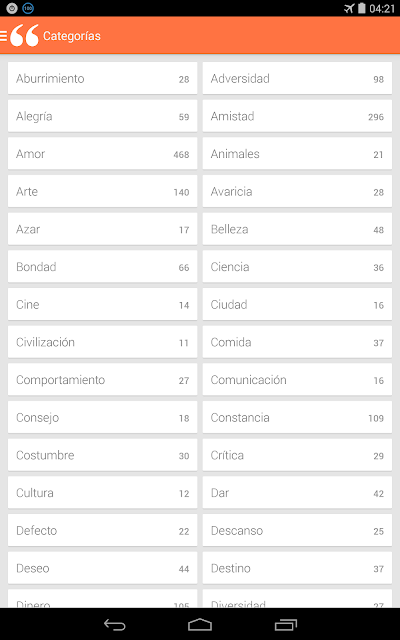The width and height of the screenshot is (400, 640).
Task: Open the recent apps overview icon
Action: tap(286, 624)
